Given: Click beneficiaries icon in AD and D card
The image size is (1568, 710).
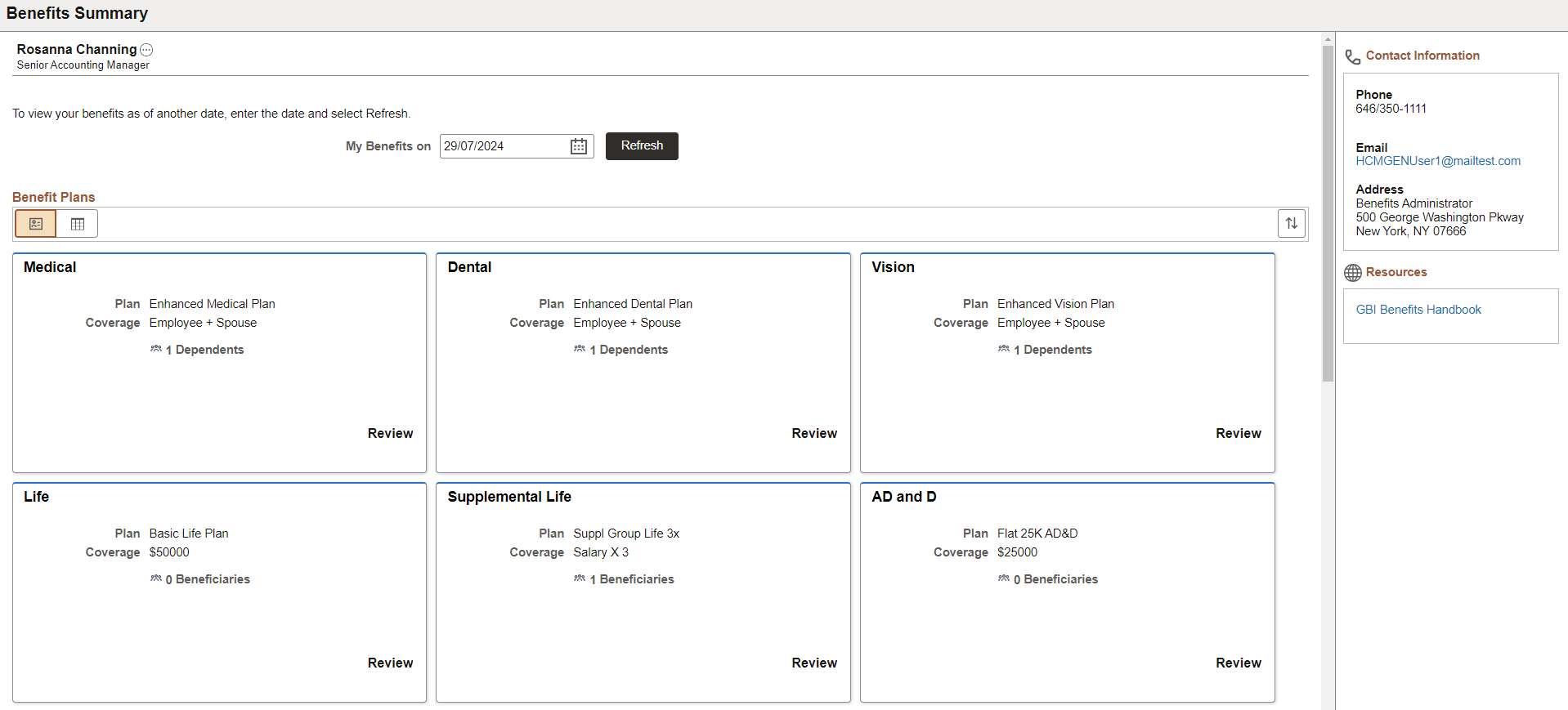Looking at the screenshot, I should click(x=1004, y=578).
